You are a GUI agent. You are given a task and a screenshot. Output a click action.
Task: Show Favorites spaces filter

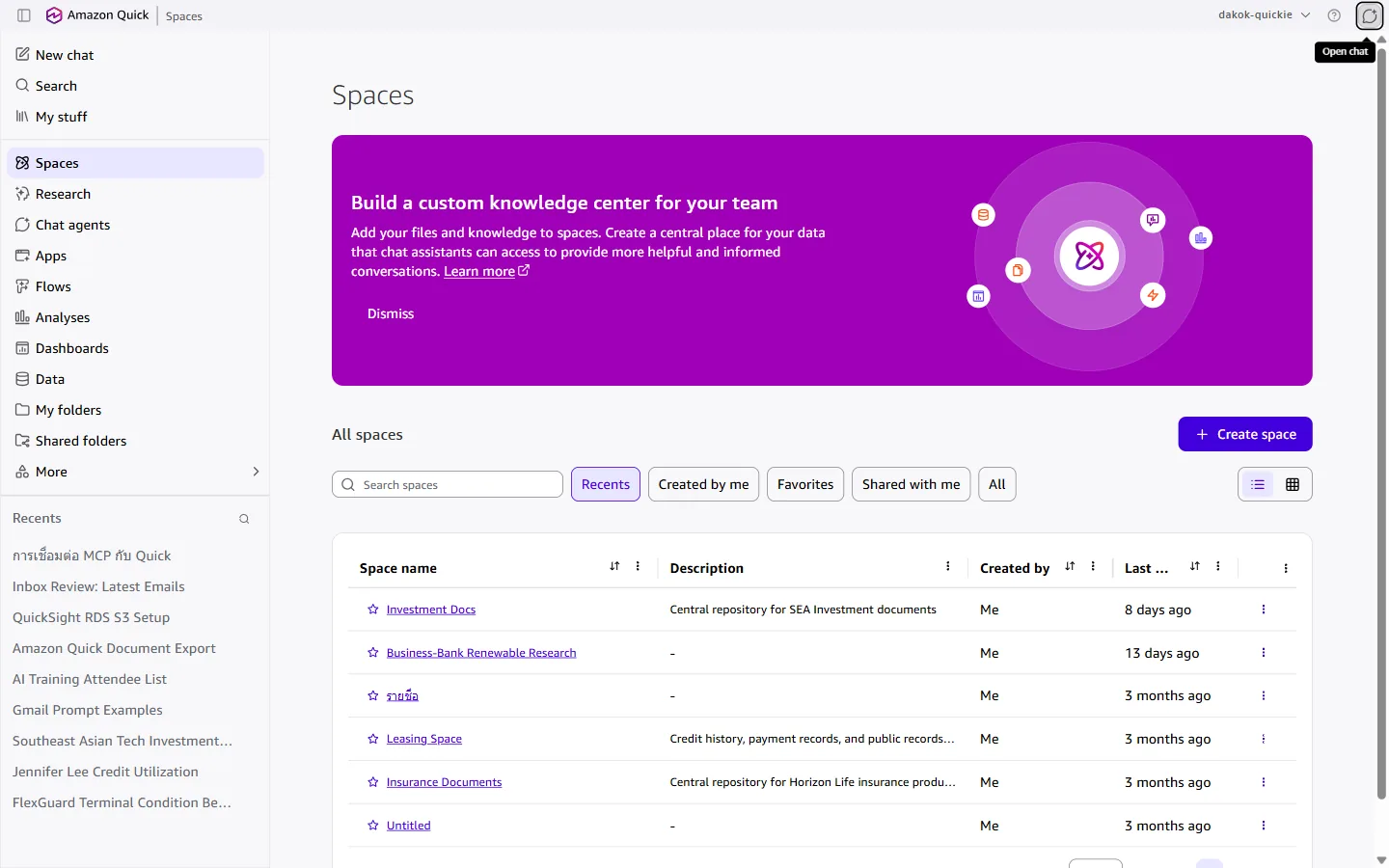tap(805, 484)
